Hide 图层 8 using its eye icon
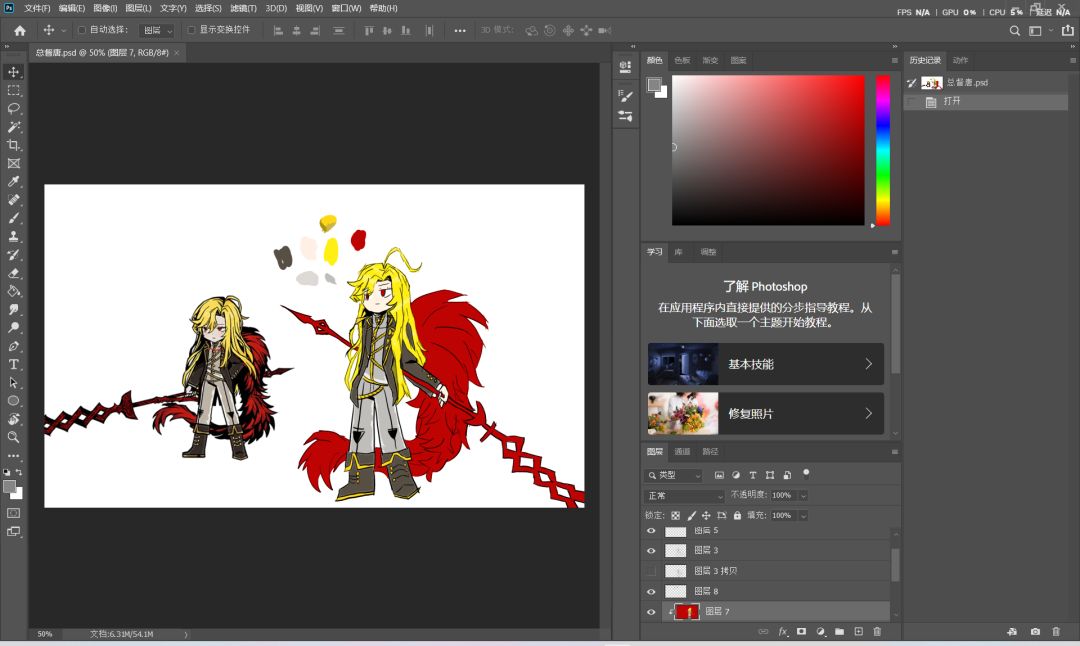 651,592
